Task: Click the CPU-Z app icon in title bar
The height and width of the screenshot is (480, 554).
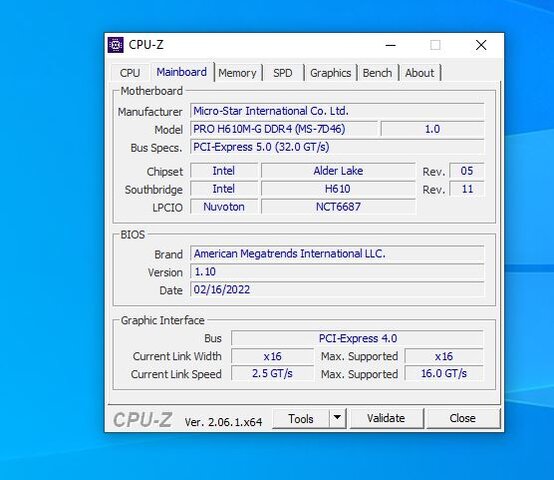Action: coord(116,45)
